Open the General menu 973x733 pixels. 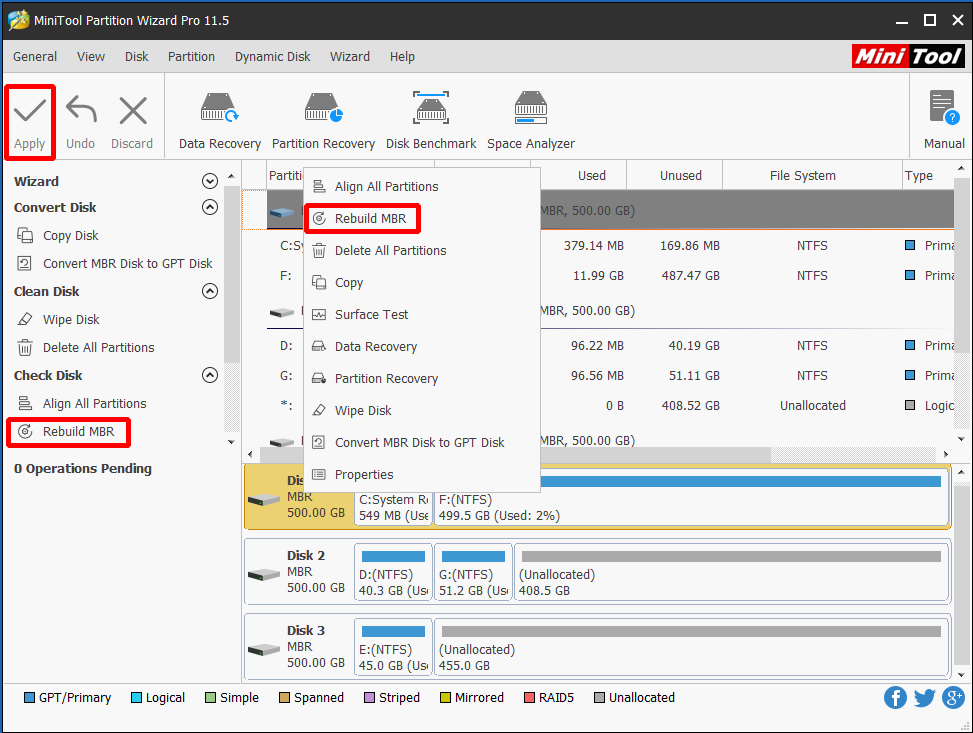click(35, 56)
